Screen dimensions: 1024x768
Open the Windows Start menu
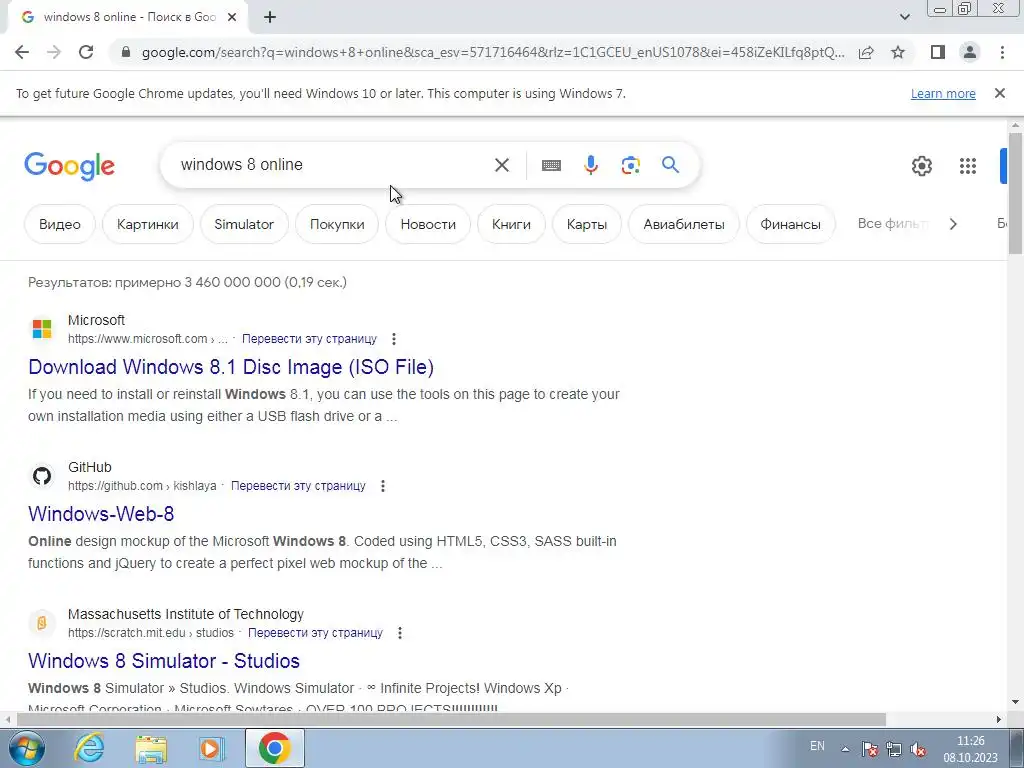[x=25, y=748]
